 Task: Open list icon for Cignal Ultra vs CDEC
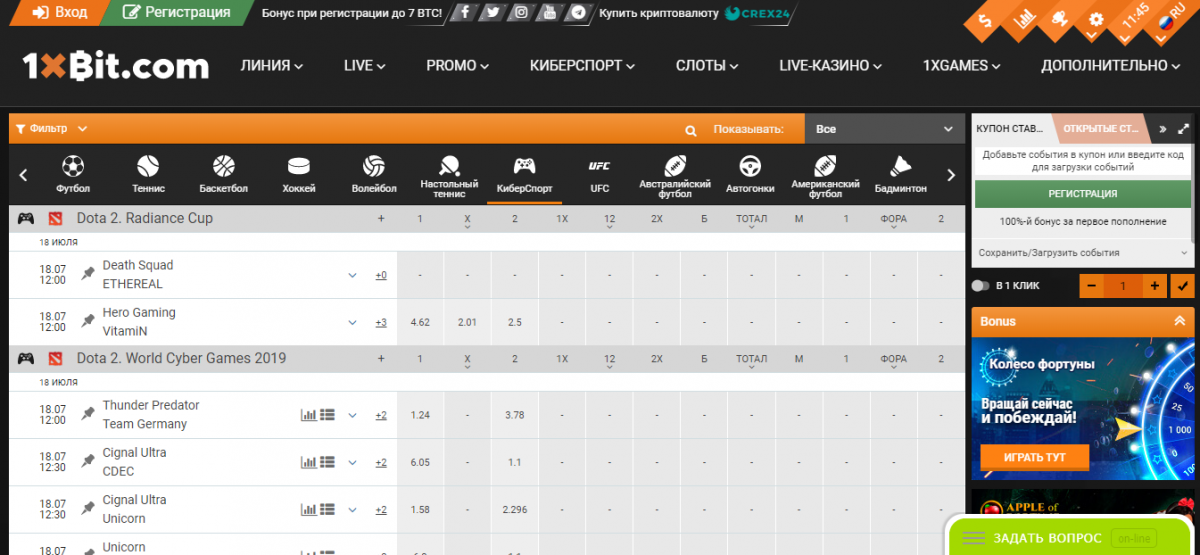(x=327, y=462)
